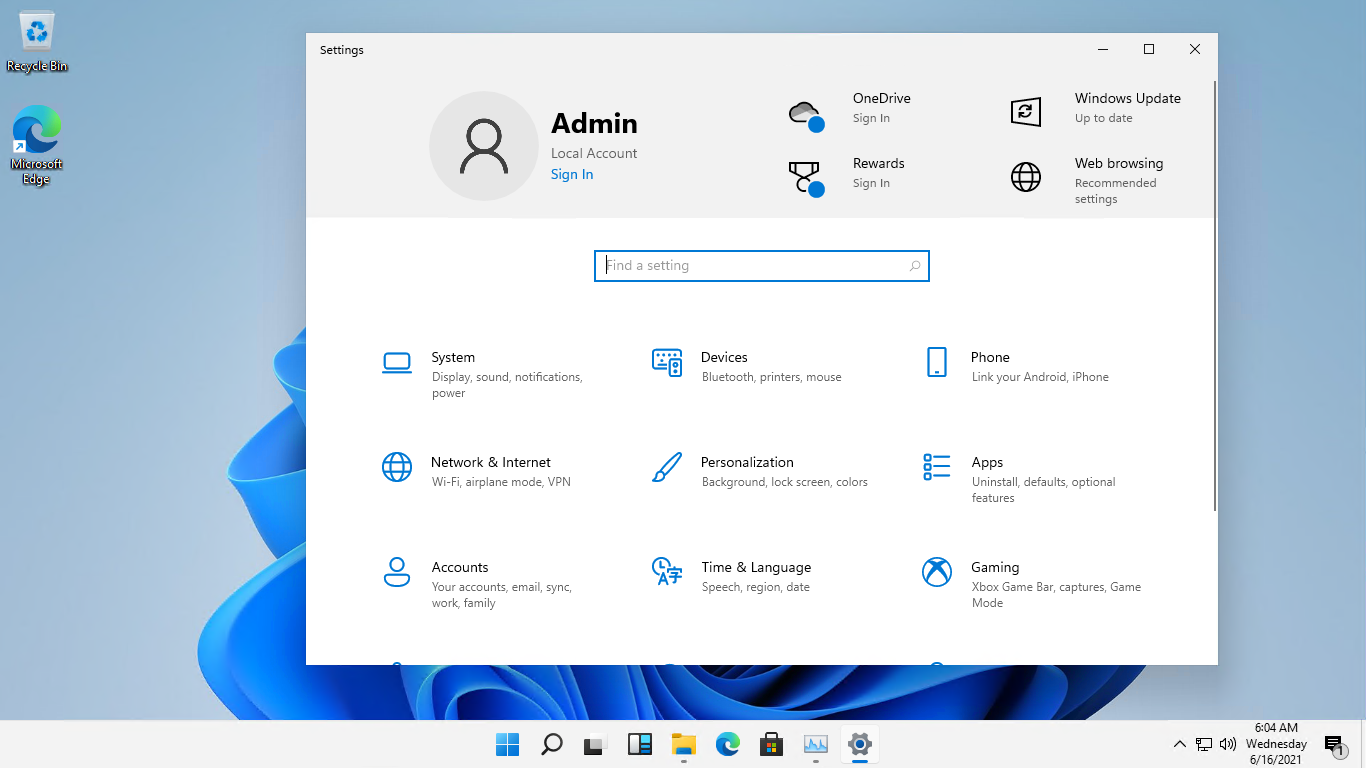
Task: Open the Gaming Xbox icon
Action: [x=937, y=572]
